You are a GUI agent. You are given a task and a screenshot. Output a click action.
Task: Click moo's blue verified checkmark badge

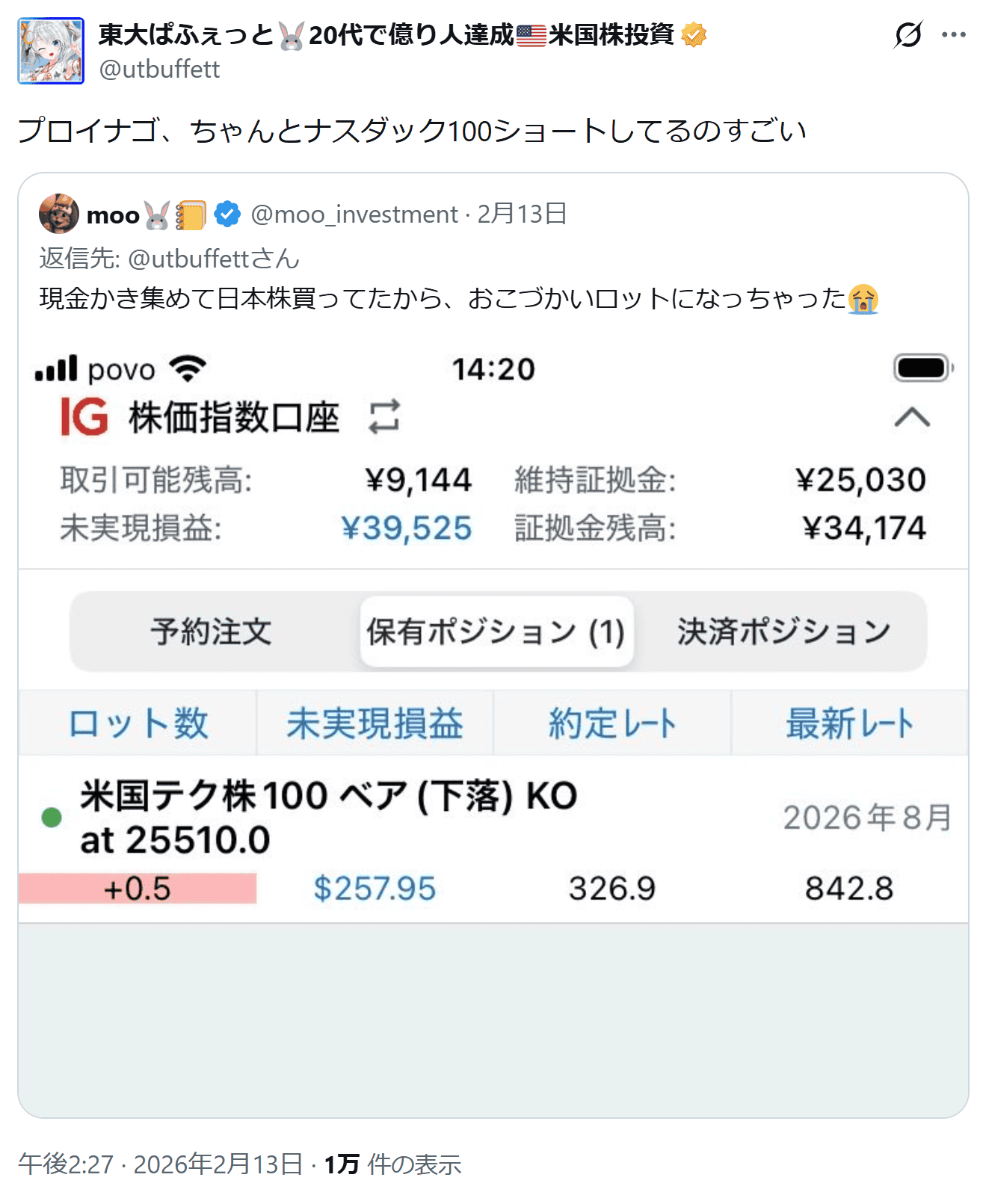[x=227, y=214]
